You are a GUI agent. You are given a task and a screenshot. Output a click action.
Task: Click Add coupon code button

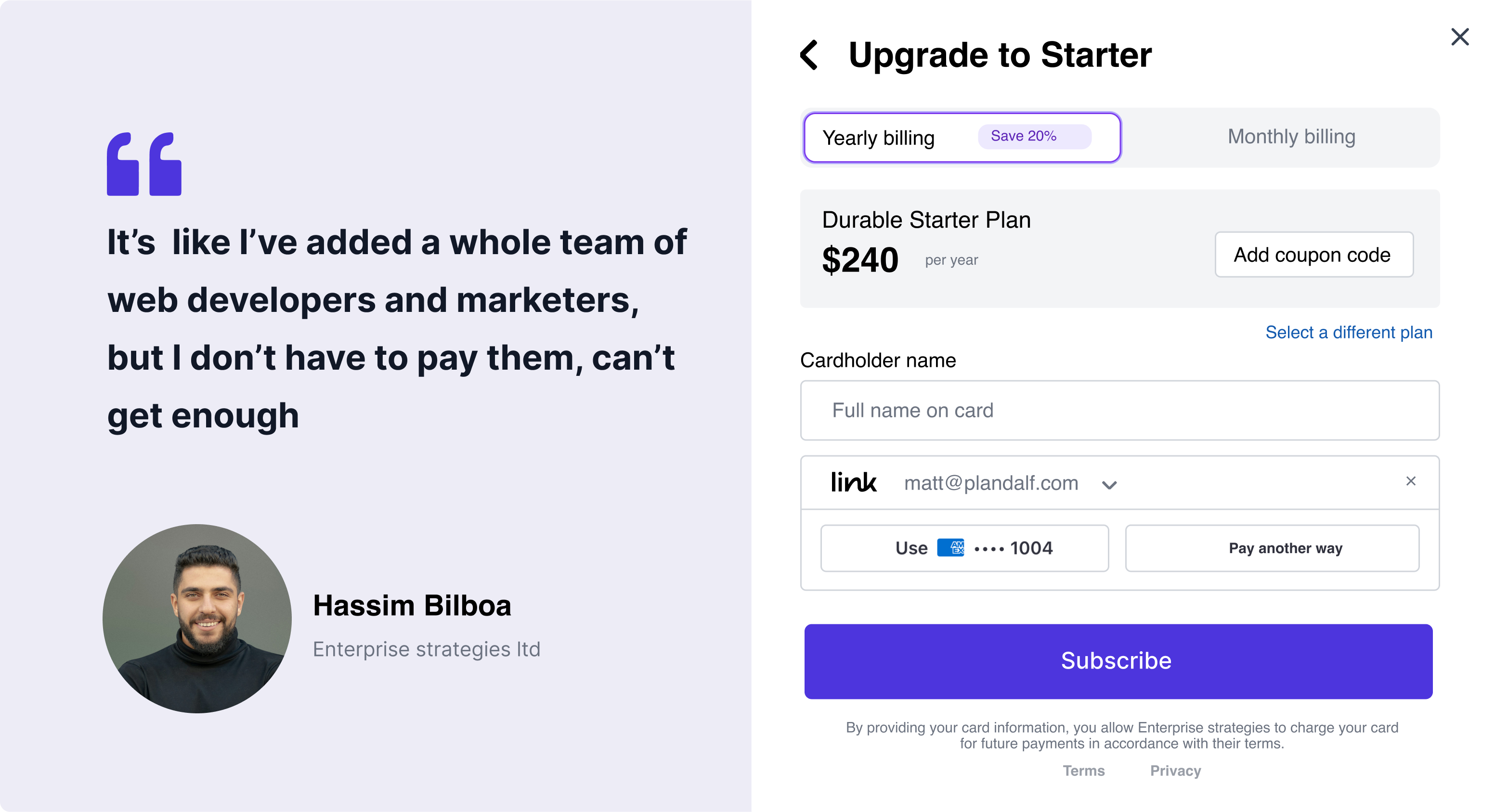1314,255
